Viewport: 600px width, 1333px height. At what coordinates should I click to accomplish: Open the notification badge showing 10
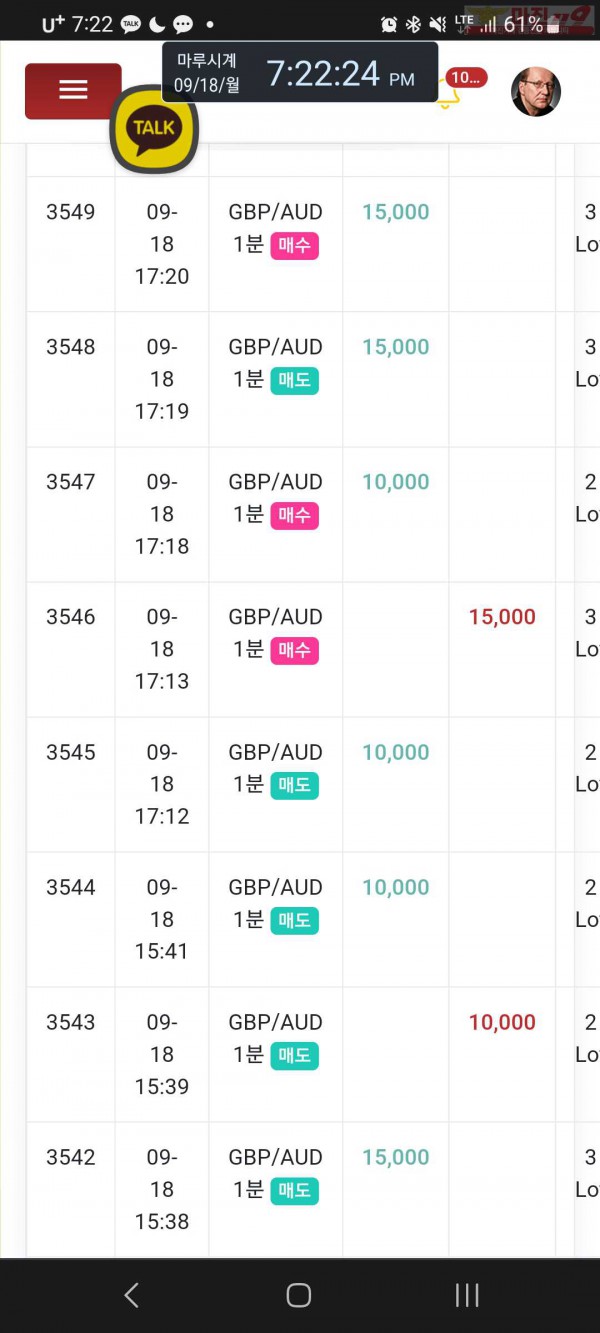(466, 78)
